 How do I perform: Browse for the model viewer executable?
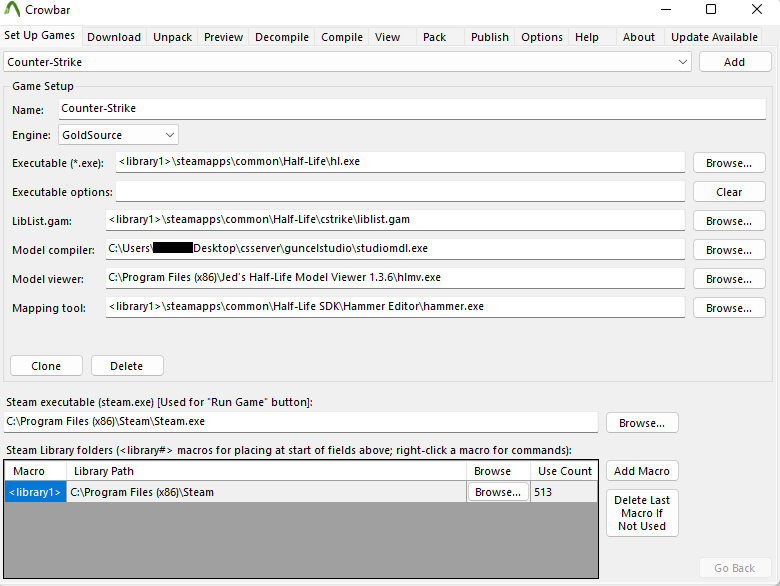(729, 279)
